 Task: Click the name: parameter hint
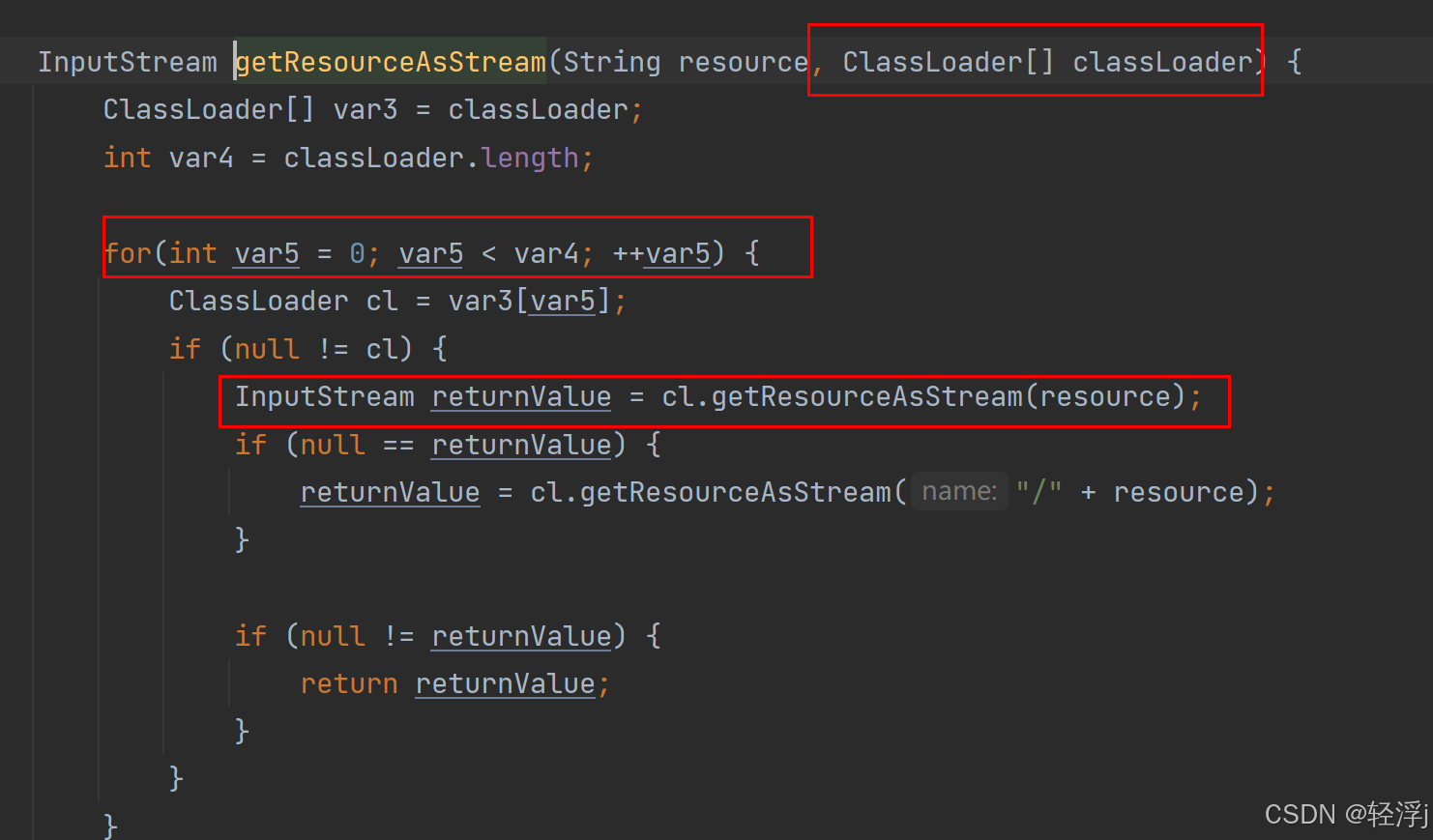(959, 492)
